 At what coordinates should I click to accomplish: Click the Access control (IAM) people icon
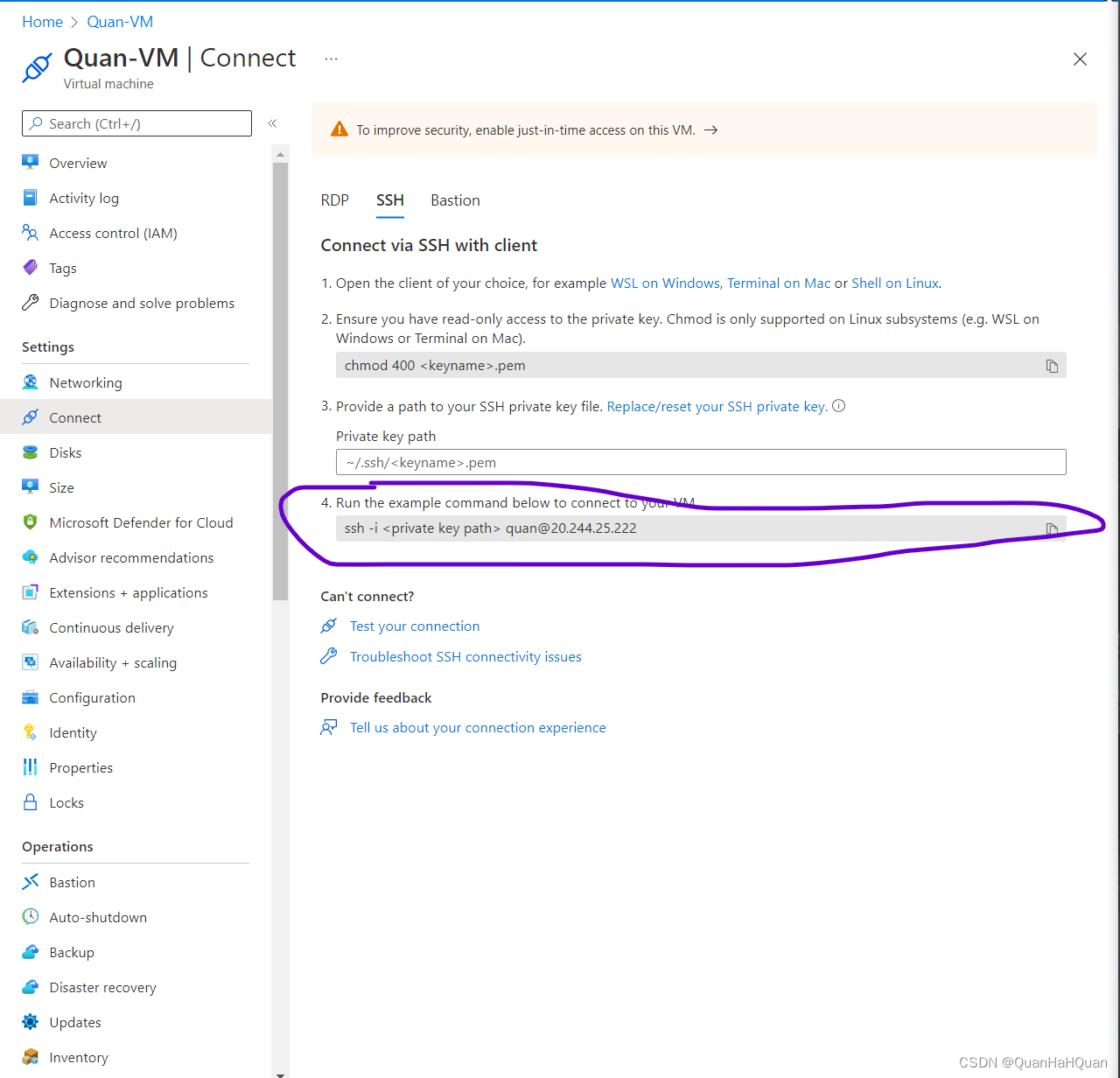(31, 233)
